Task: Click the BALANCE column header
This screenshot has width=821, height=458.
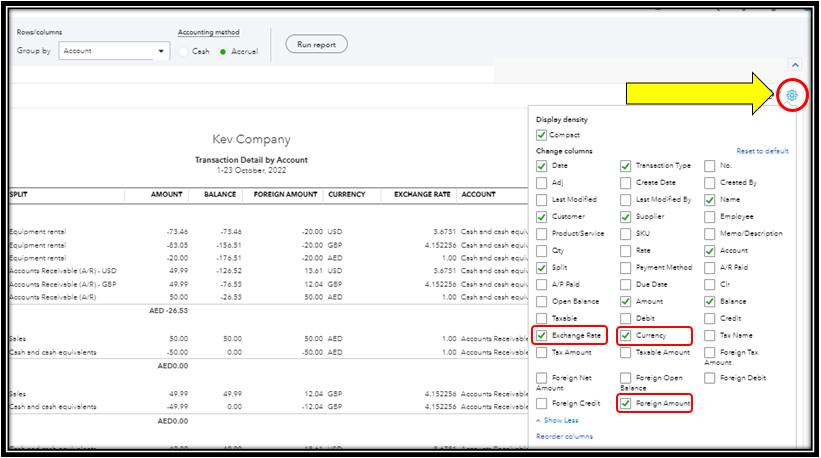Action: click(x=220, y=194)
